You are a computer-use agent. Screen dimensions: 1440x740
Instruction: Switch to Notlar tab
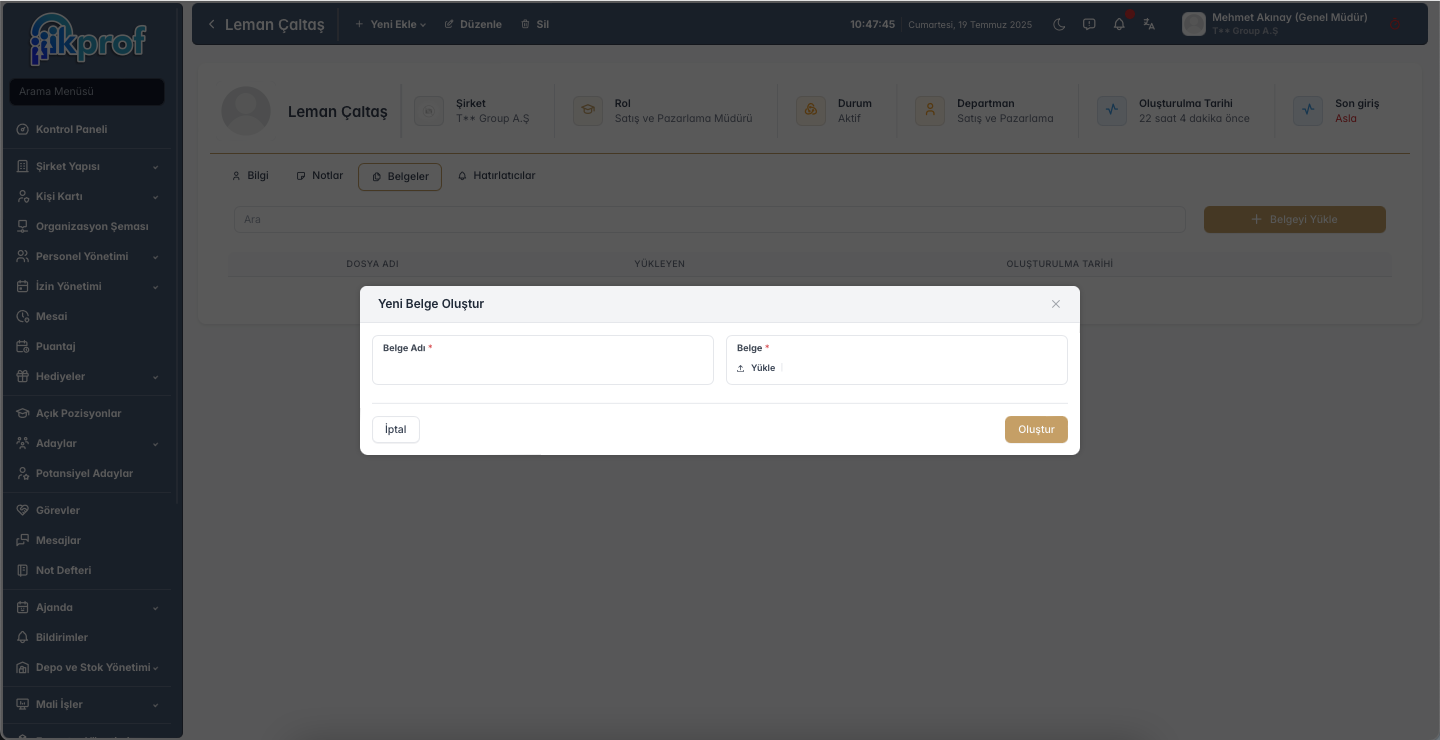coord(320,176)
